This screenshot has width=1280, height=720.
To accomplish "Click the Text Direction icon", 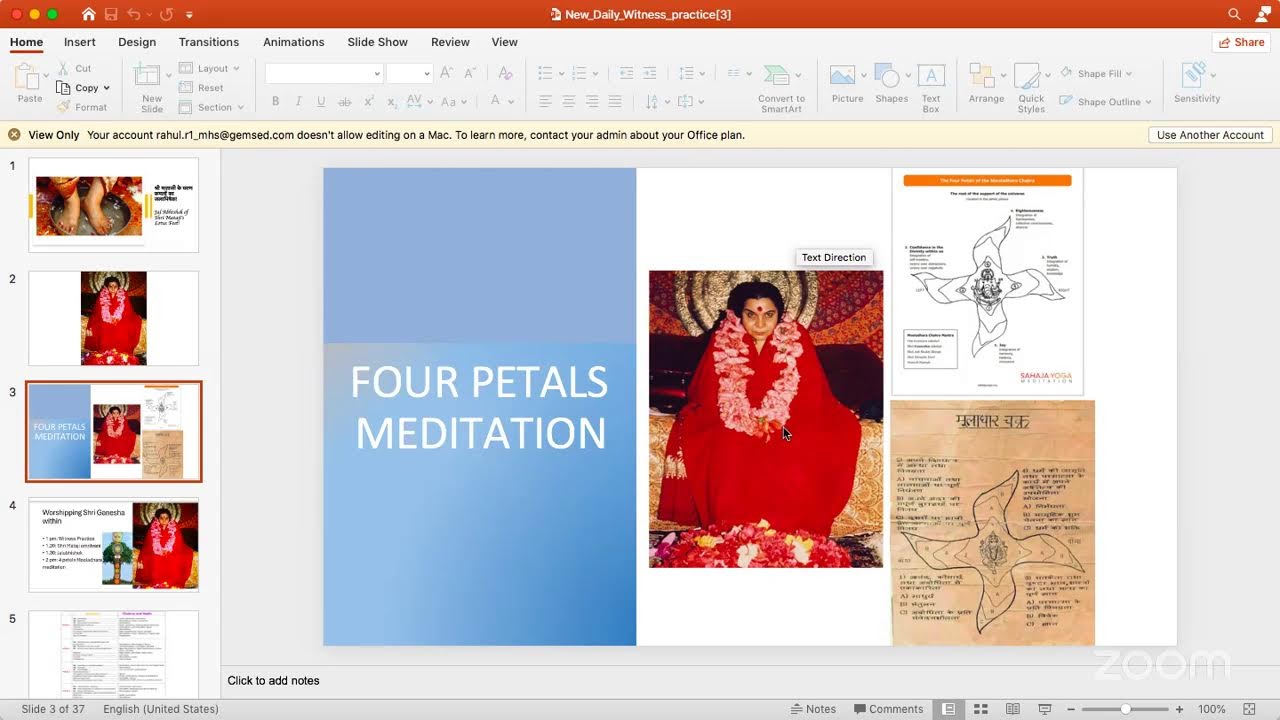I will pos(652,101).
